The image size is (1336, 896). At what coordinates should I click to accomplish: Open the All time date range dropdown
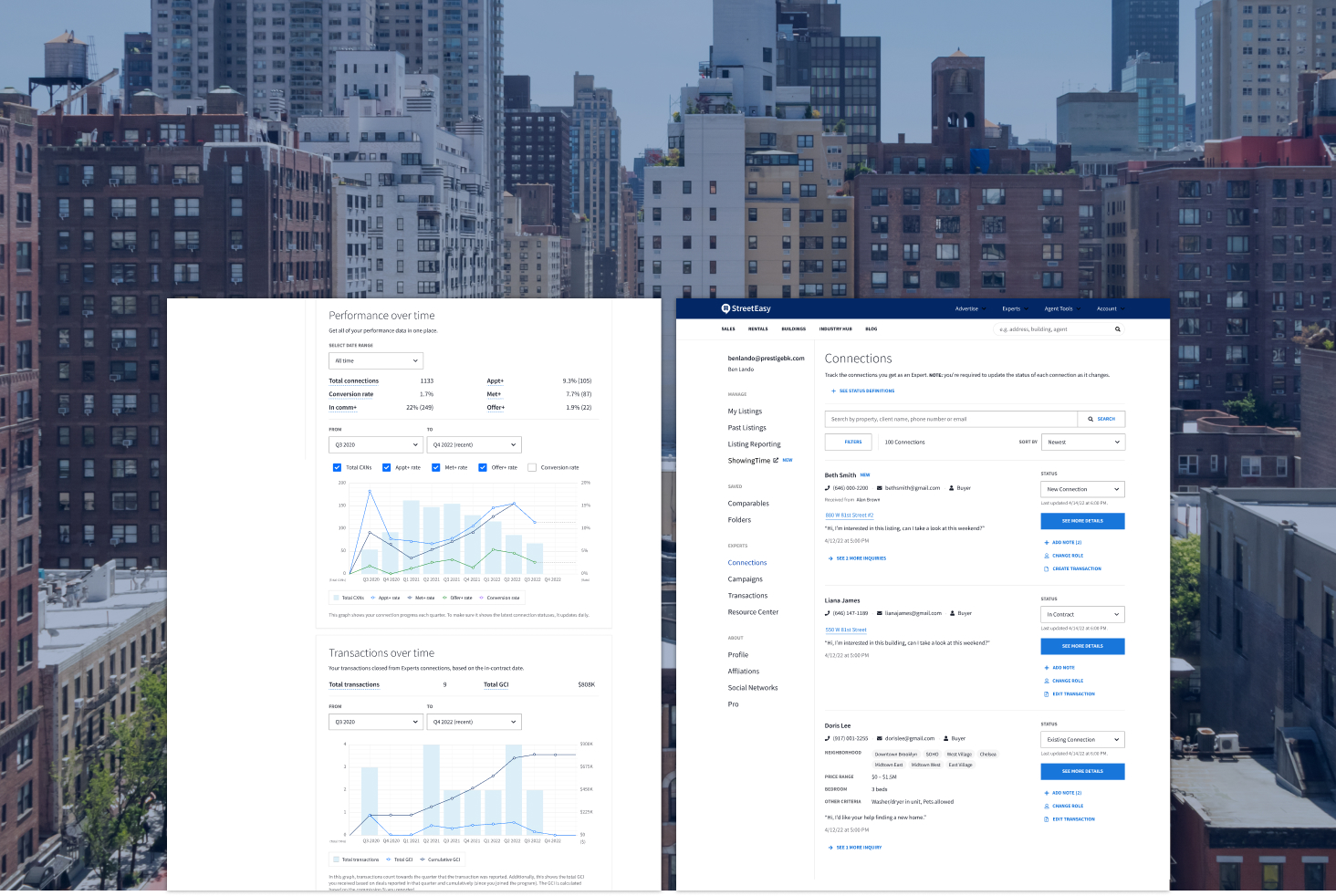click(x=375, y=360)
